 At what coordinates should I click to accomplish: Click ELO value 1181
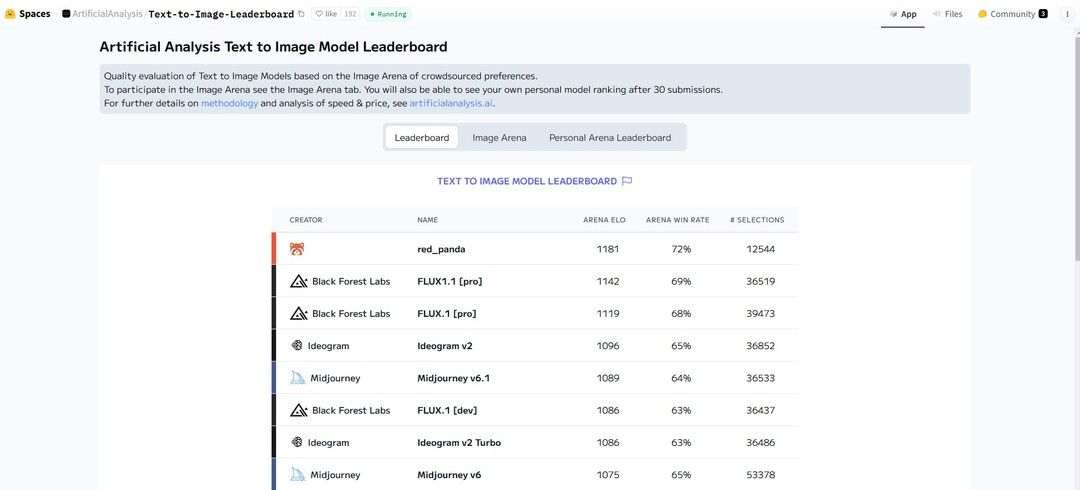click(608, 249)
